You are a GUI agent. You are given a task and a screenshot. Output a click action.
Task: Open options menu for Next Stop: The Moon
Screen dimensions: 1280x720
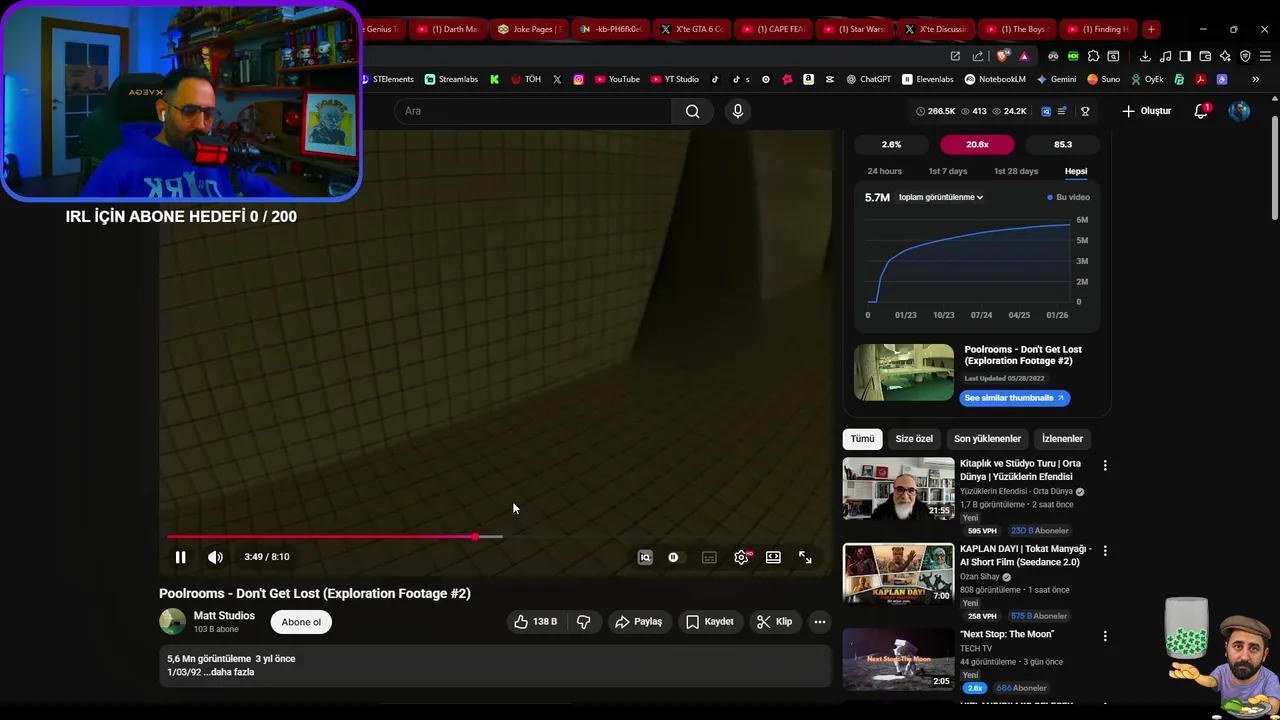pos(1105,635)
